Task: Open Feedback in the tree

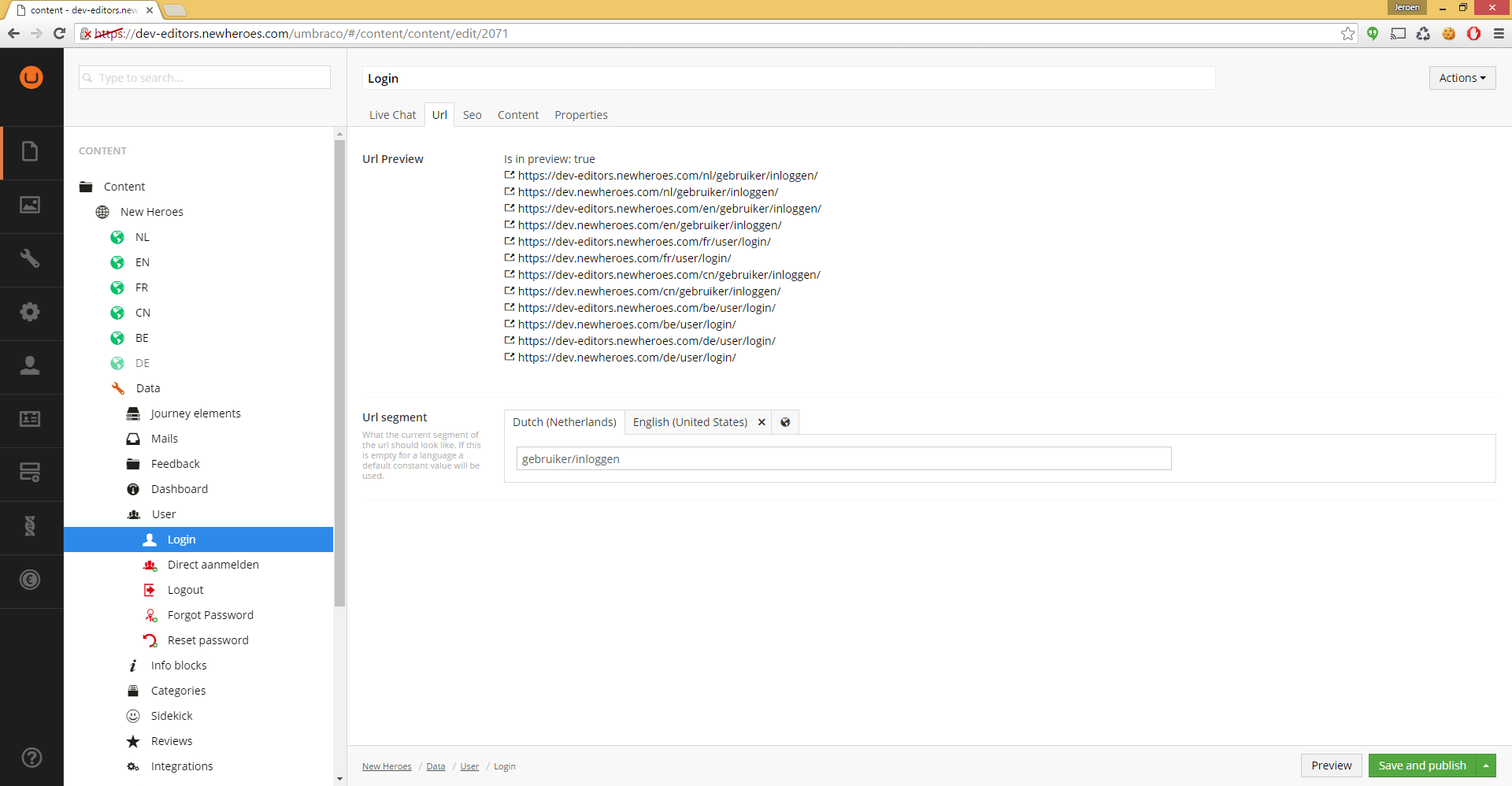Action: (x=176, y=464)
